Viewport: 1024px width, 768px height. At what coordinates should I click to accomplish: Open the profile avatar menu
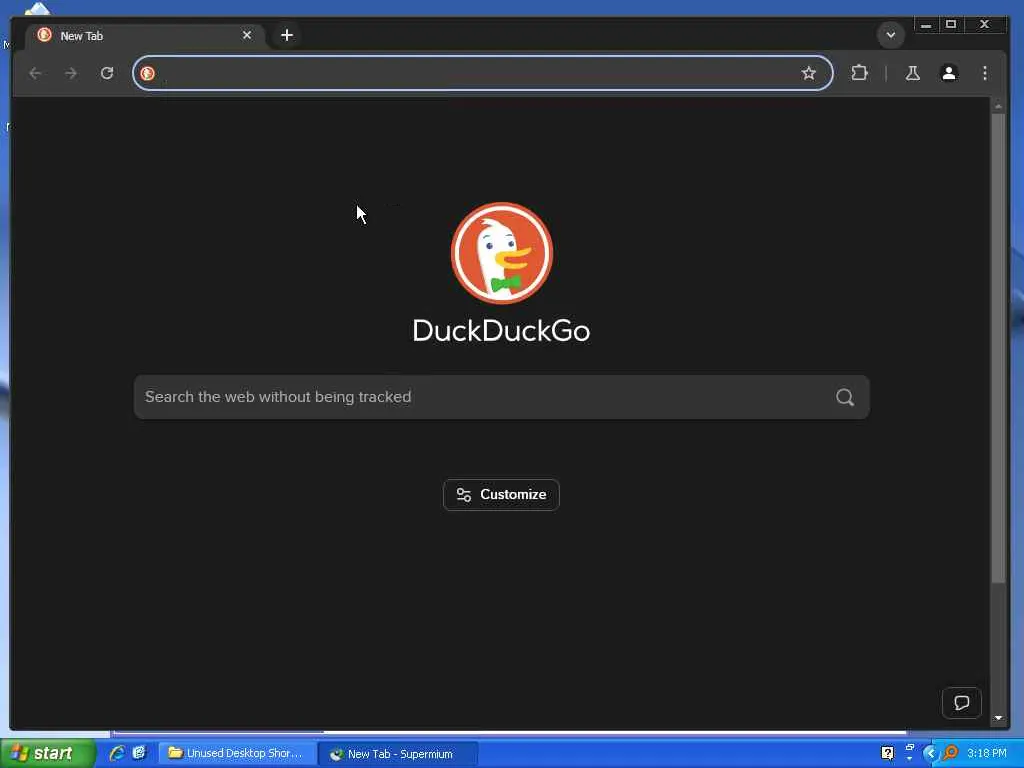pos(949,73)
